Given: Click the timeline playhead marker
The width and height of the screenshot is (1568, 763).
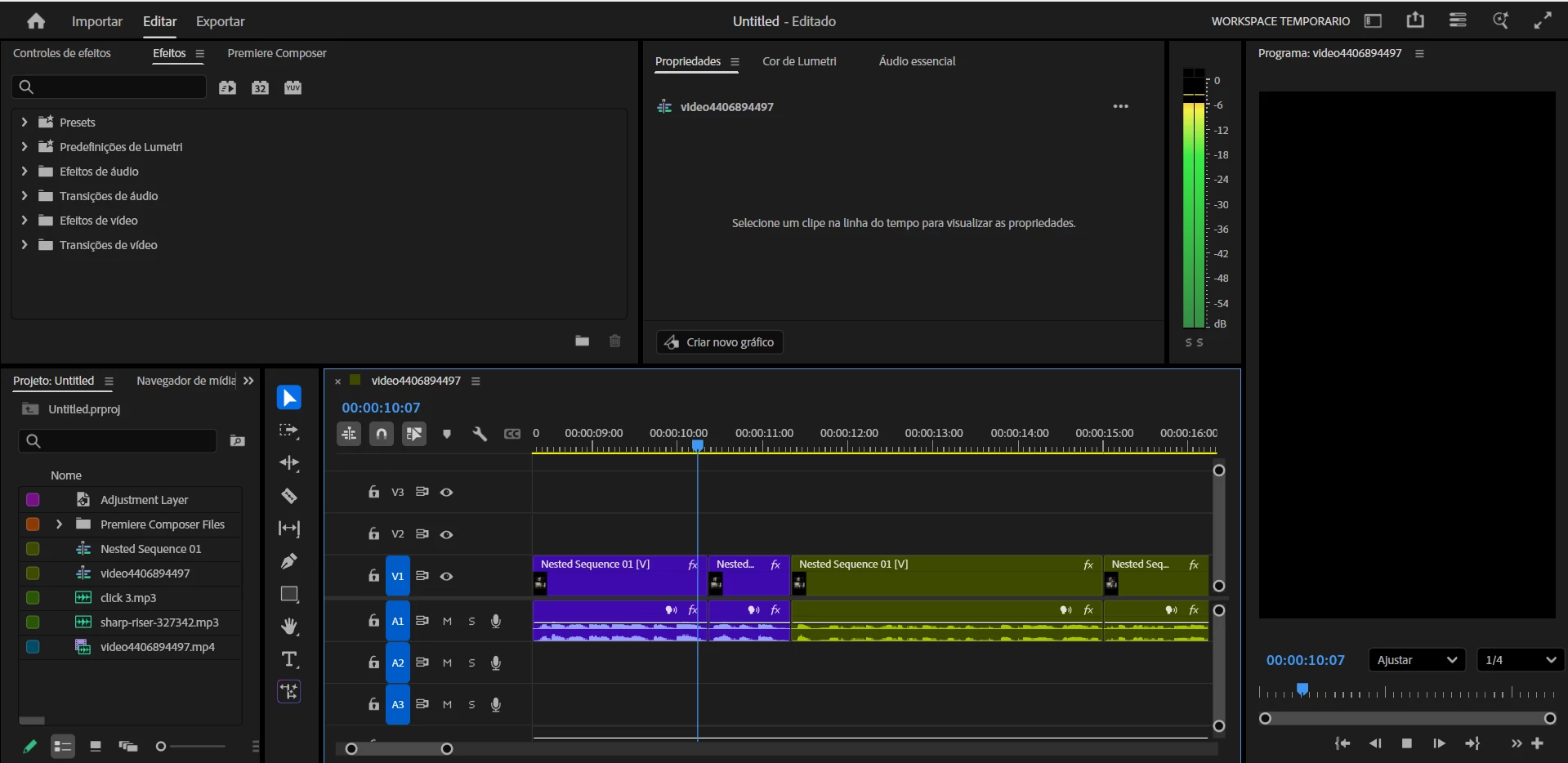Looking at the screenshot, I should [x=698, y=445].
